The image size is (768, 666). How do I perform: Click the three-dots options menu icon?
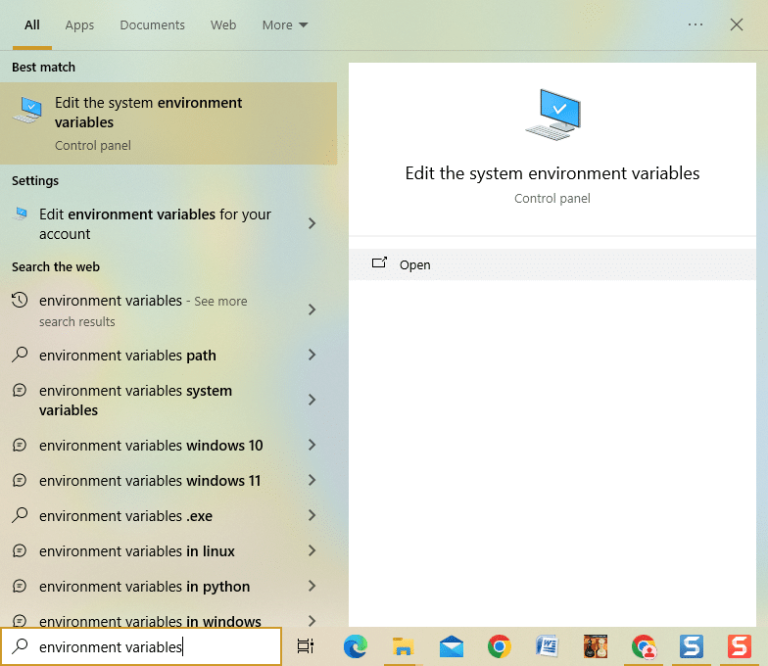coord(695,25)
